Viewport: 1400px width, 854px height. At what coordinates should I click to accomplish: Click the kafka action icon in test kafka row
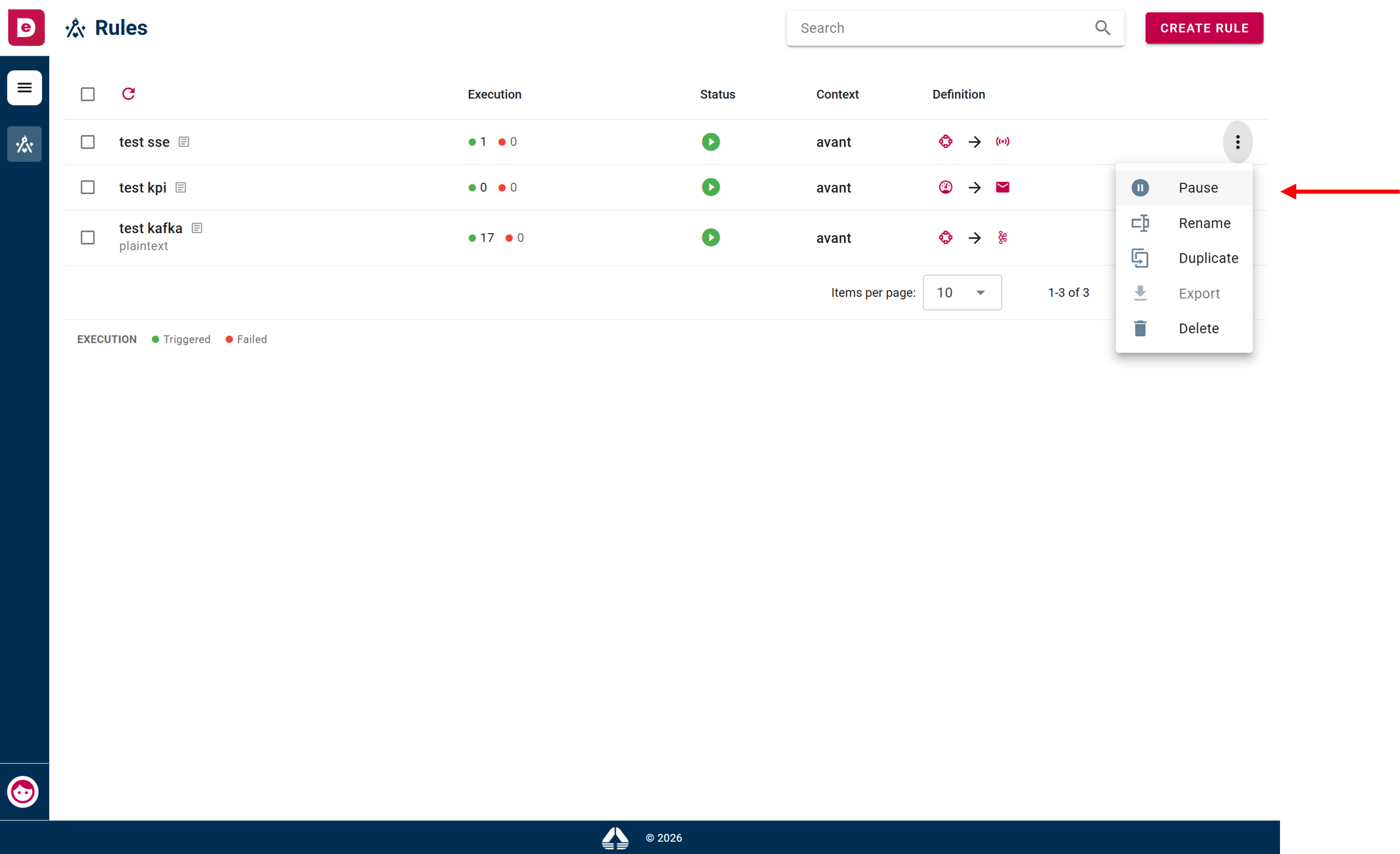[1002, 238]
